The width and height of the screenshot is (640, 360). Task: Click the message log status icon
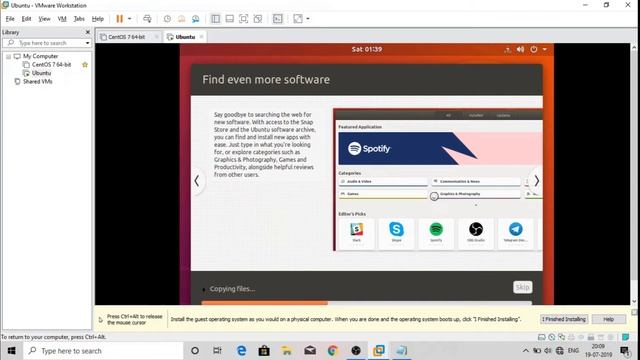(625, 337)
